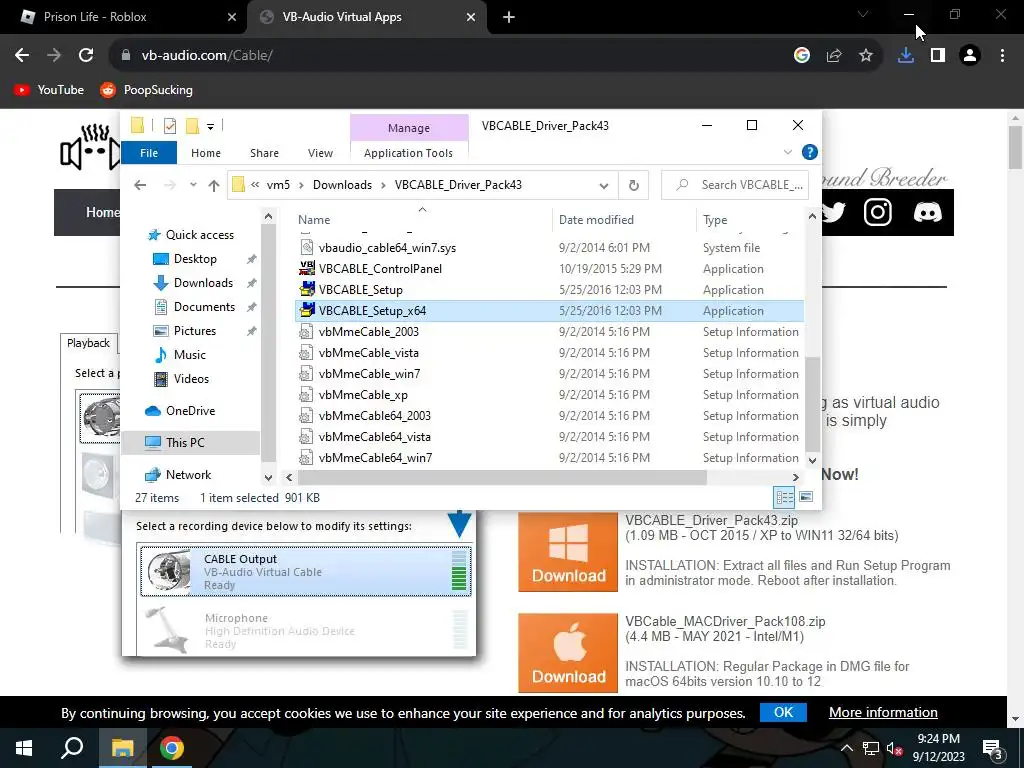Reload the vb-audio page
The width and height of the screenshot is (1024, 768).
pyautogui.click(x=86, y=56)
